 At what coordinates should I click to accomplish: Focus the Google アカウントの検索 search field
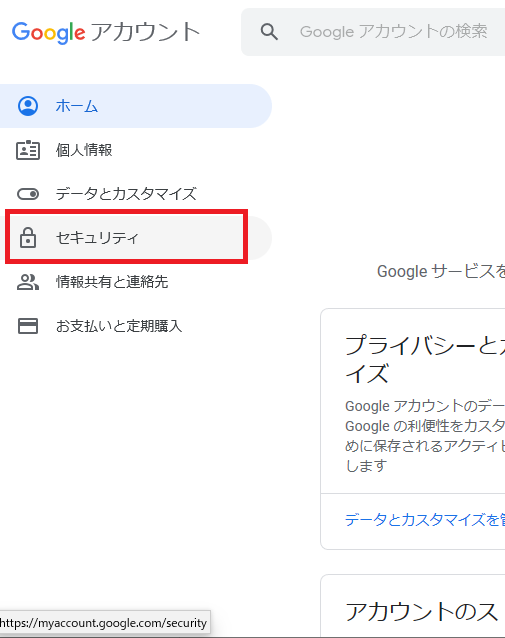373,32
